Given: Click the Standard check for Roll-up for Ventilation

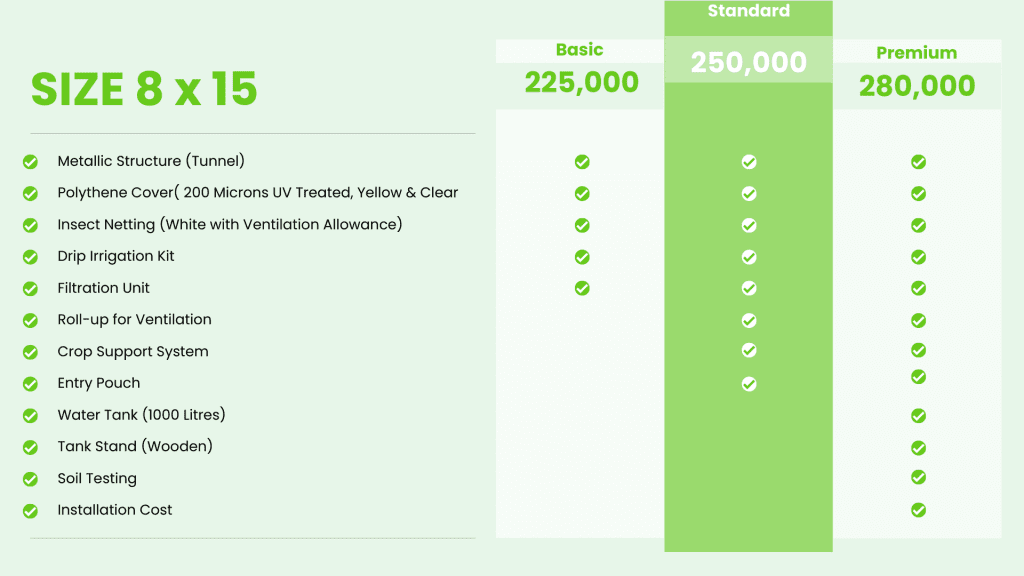Looking at the screenshot, I should coord(749,321).
